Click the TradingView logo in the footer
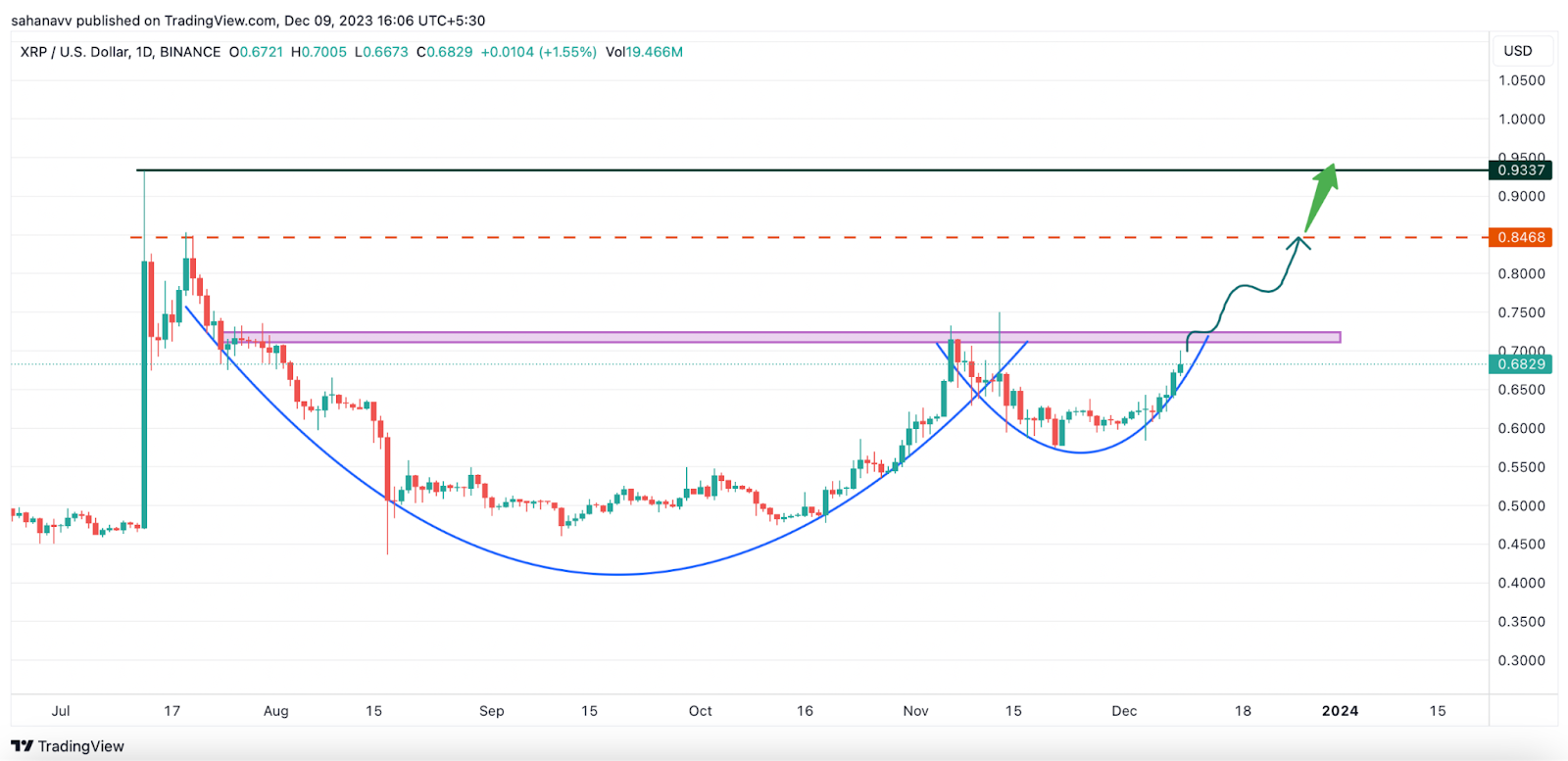The width and height of the screenshot is (1568, 761). pos(69,745)
